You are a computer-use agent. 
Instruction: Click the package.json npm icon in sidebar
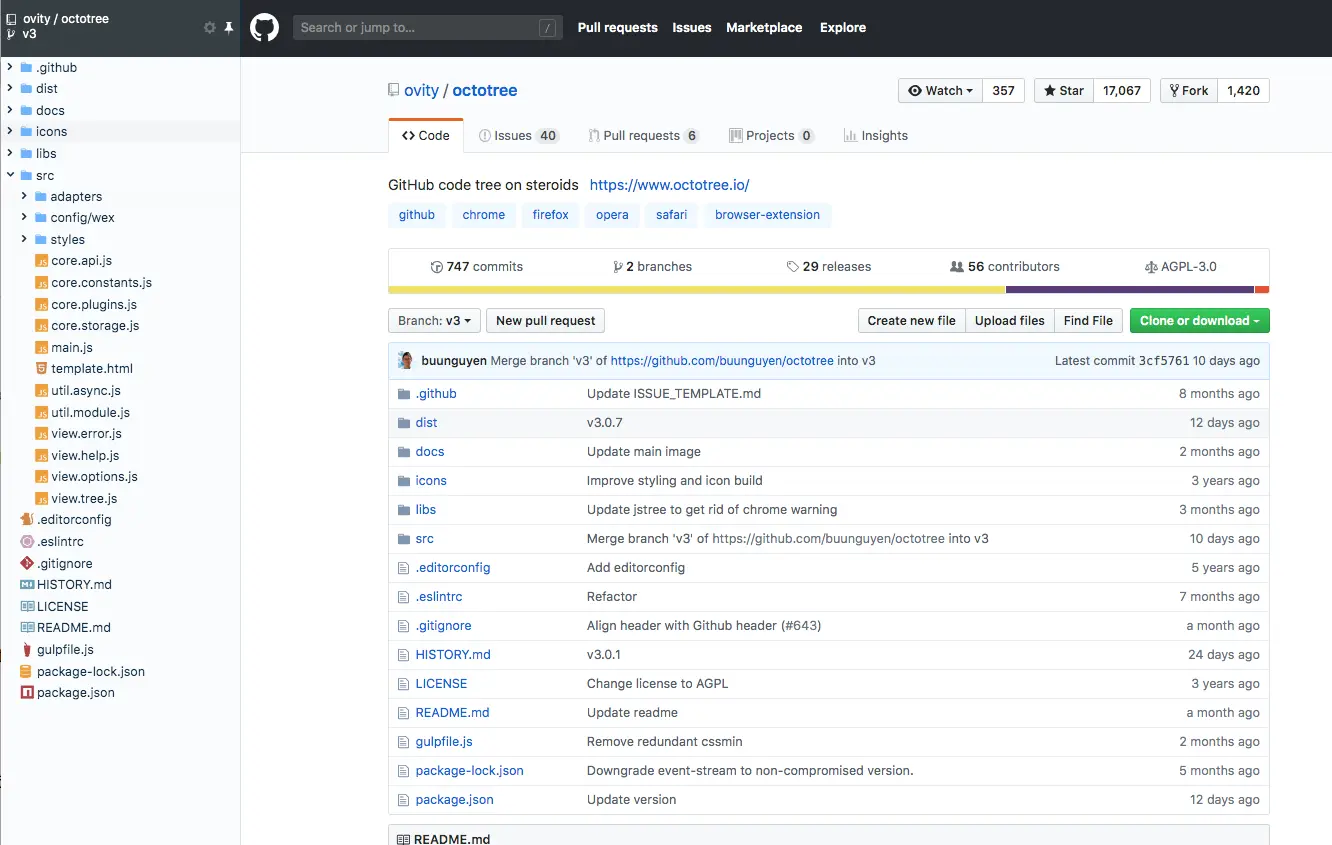click(28, 693)
